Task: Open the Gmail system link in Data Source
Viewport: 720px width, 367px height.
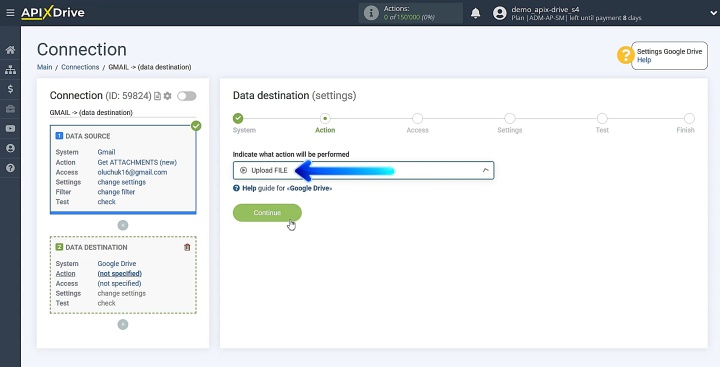Action: click(x=106, y=152)
